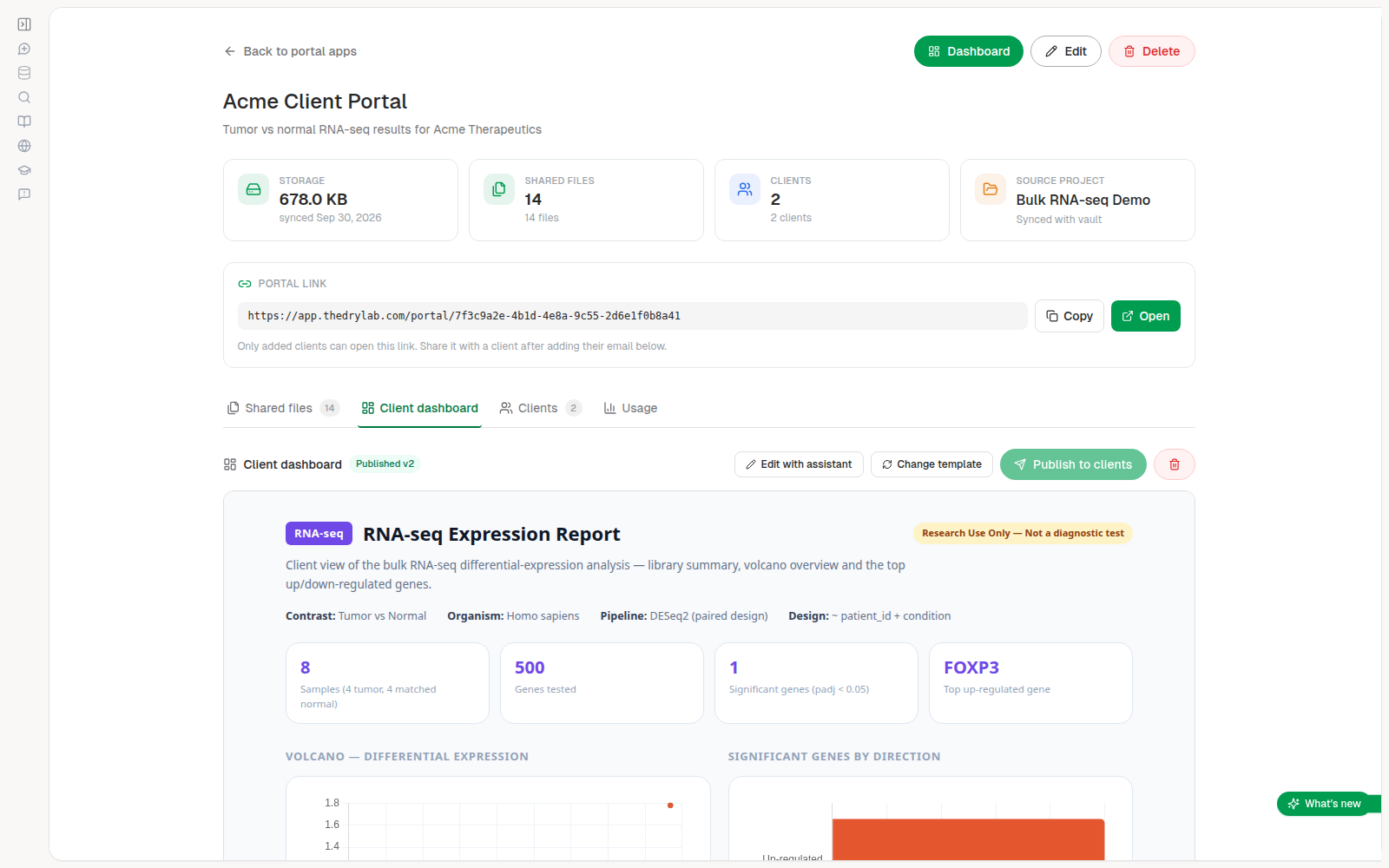Click the Acme Client Portal heading
The height and width of the screenshot is (868, 1389).
coord(315,102)
